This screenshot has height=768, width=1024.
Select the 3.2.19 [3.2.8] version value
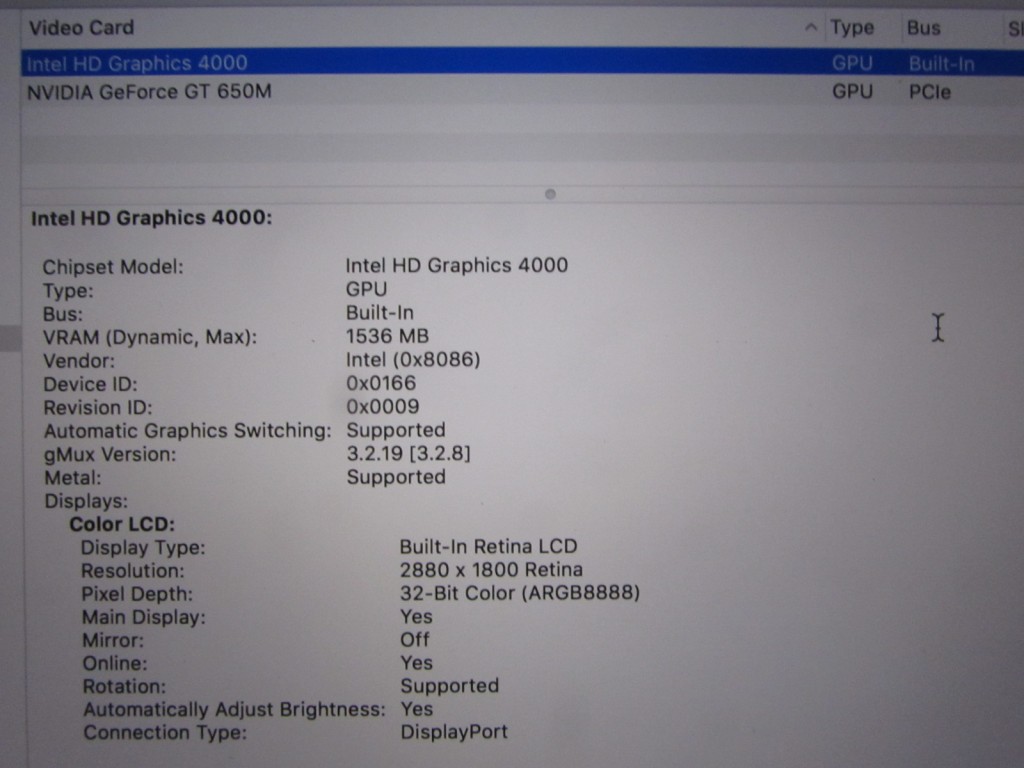(408, 453)
